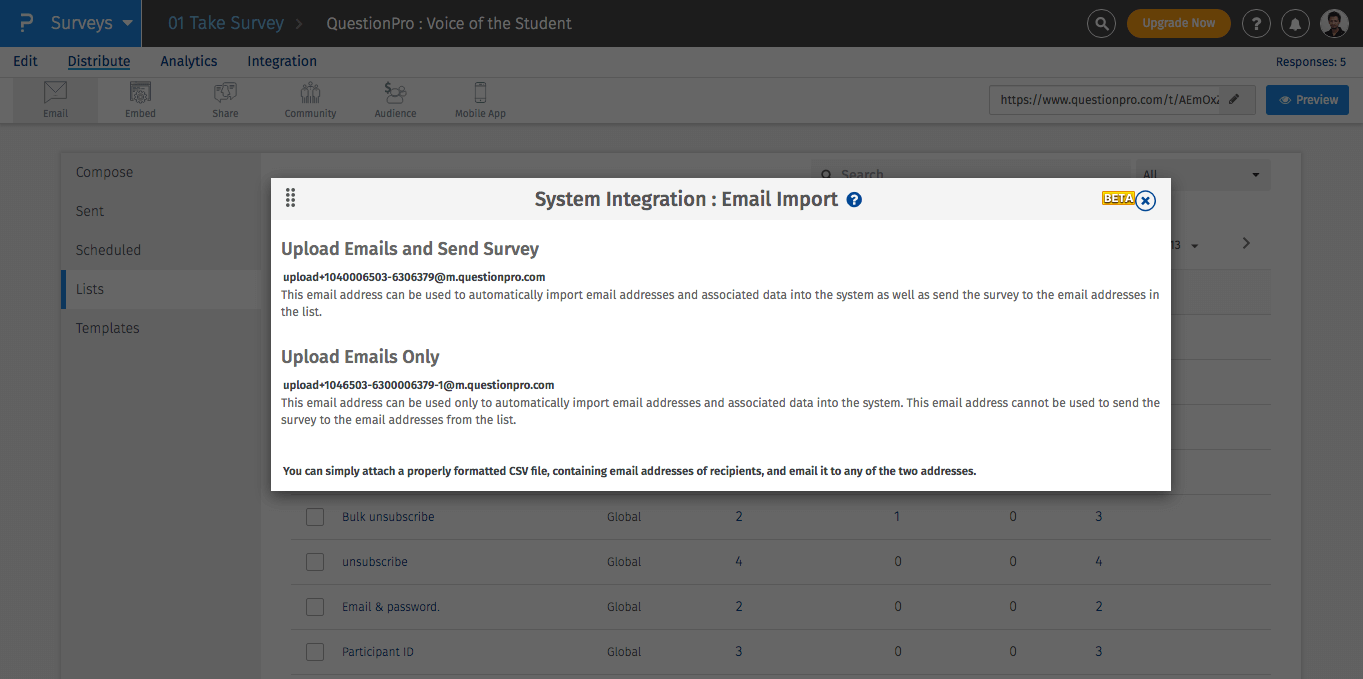
Task: Open the Embed distribution option
Action: (140, 99)
